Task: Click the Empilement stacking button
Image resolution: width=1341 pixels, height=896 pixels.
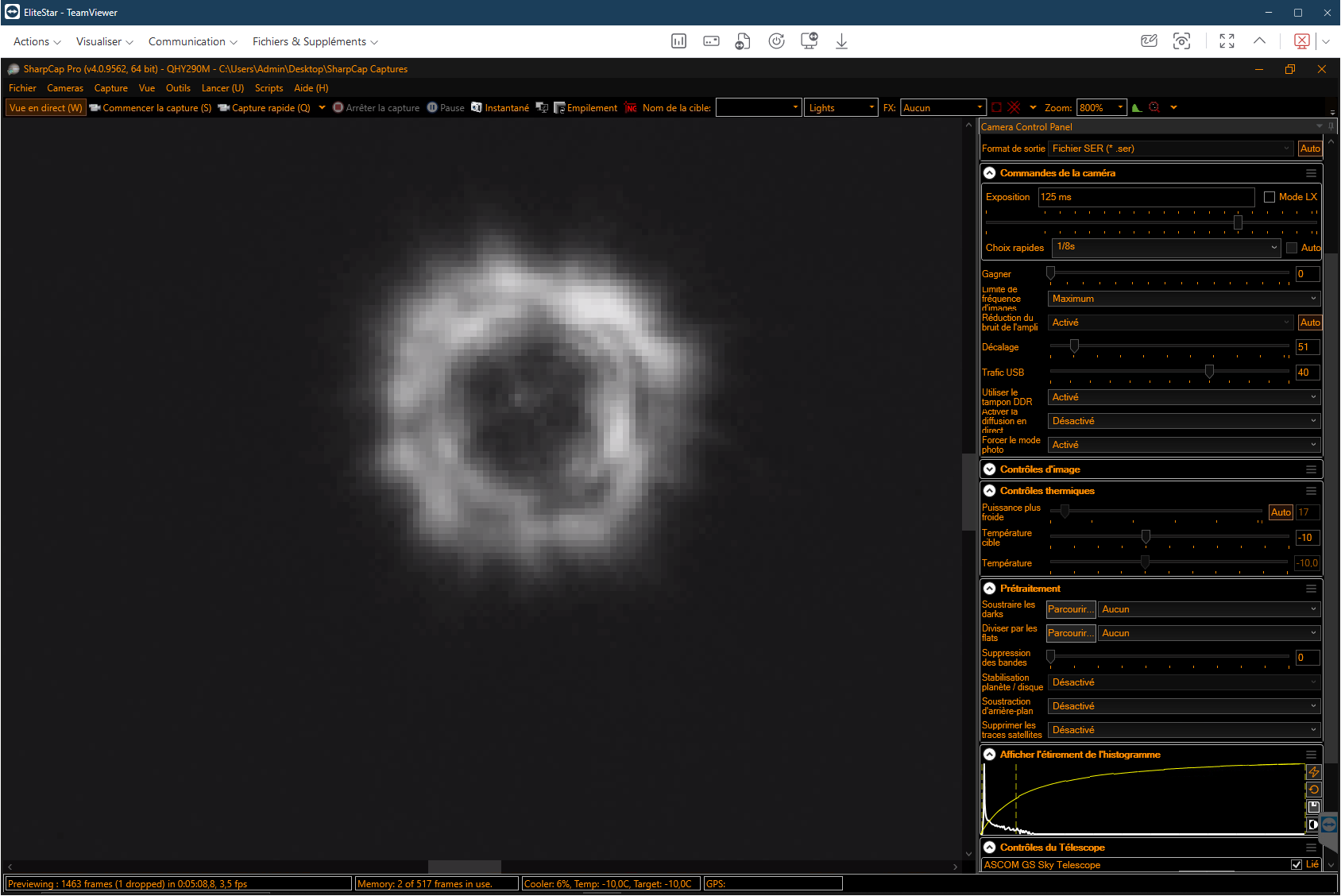Action: [585, 108]
